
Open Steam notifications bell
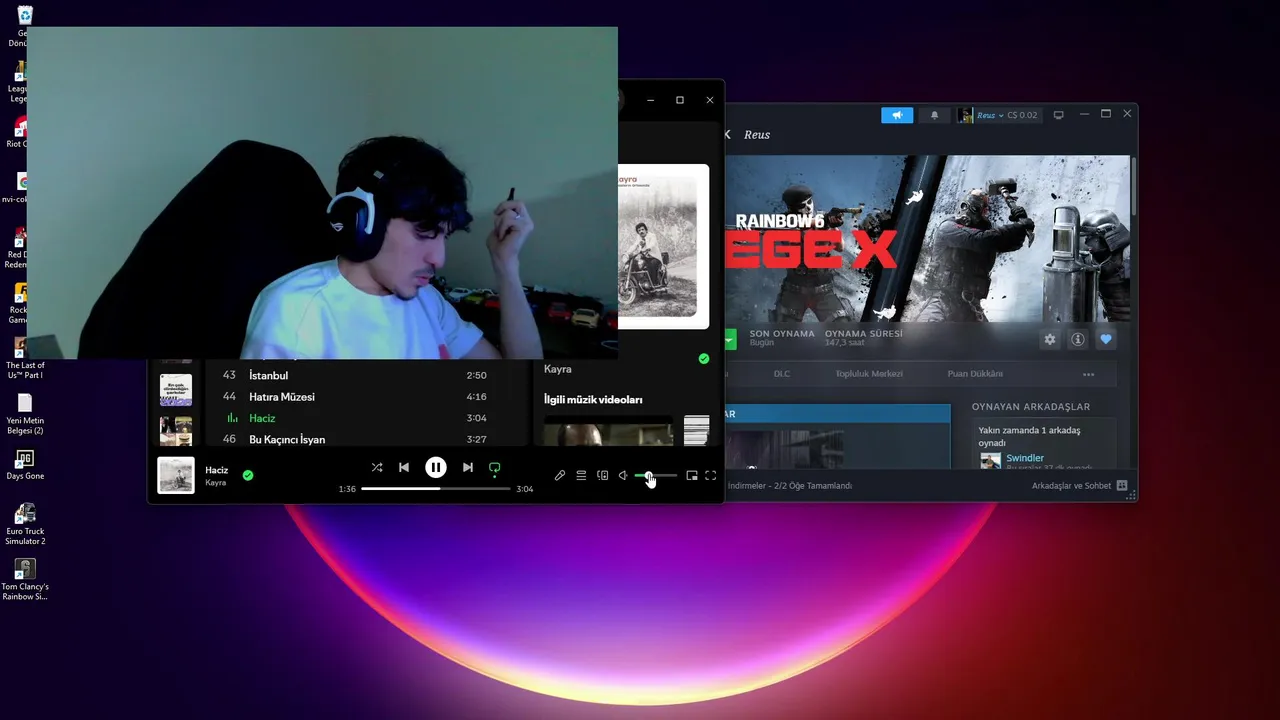(x=935, y=115)
